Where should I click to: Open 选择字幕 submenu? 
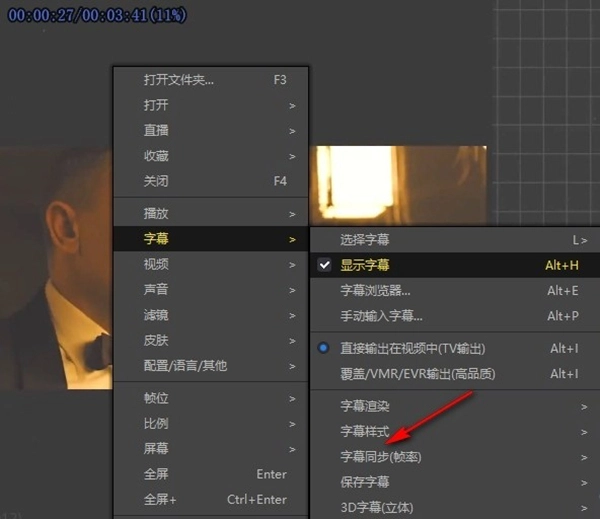(365, 240)
